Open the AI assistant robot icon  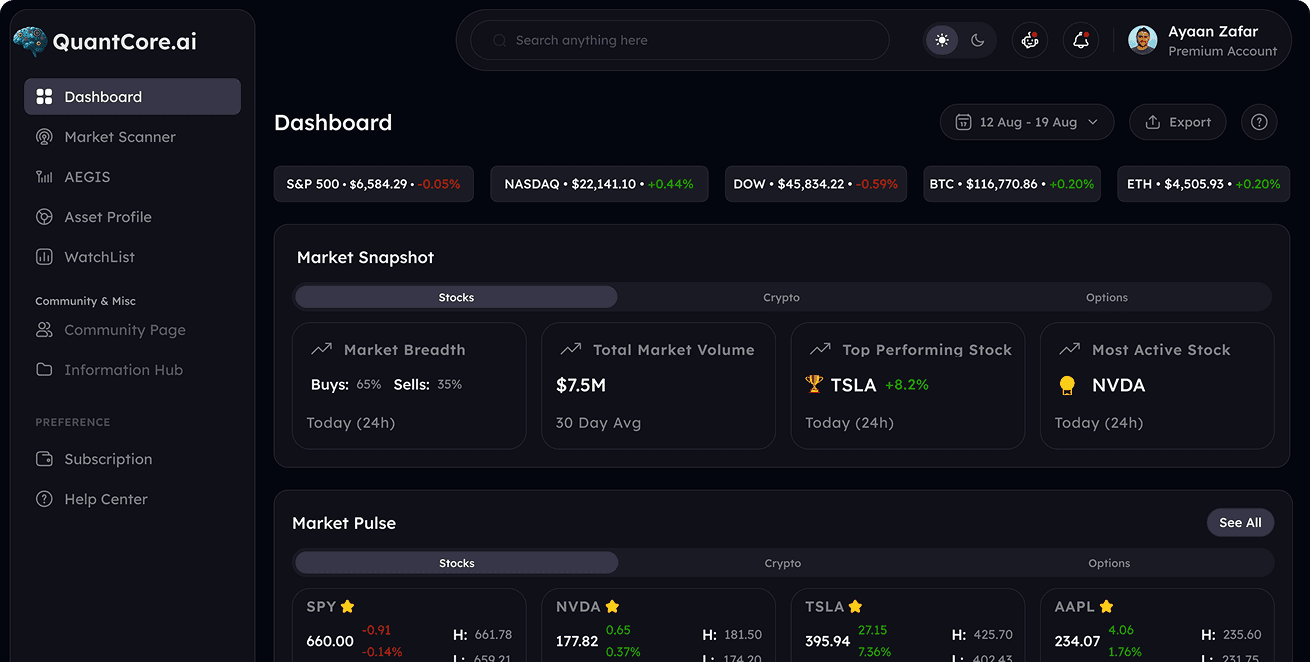point(1029,40)
